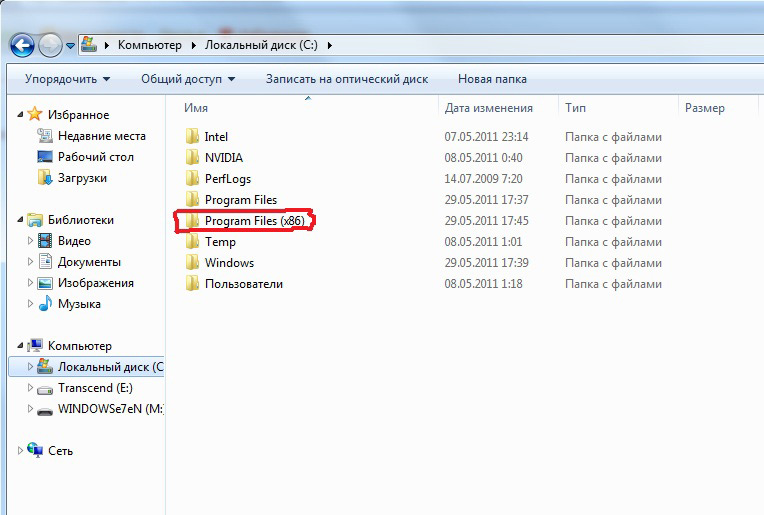Expand the Документы library arrow

(x=30, y=262)
